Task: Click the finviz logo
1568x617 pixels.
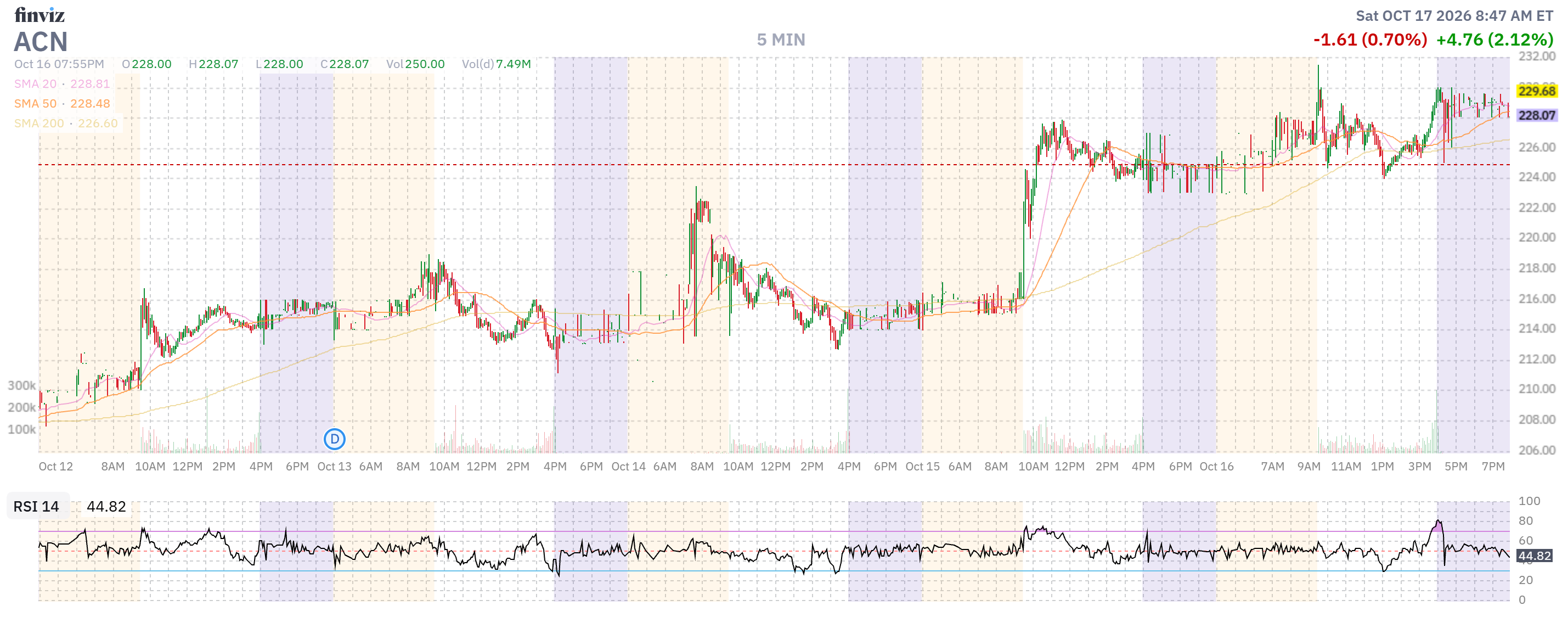Action: tap(40, 15)
